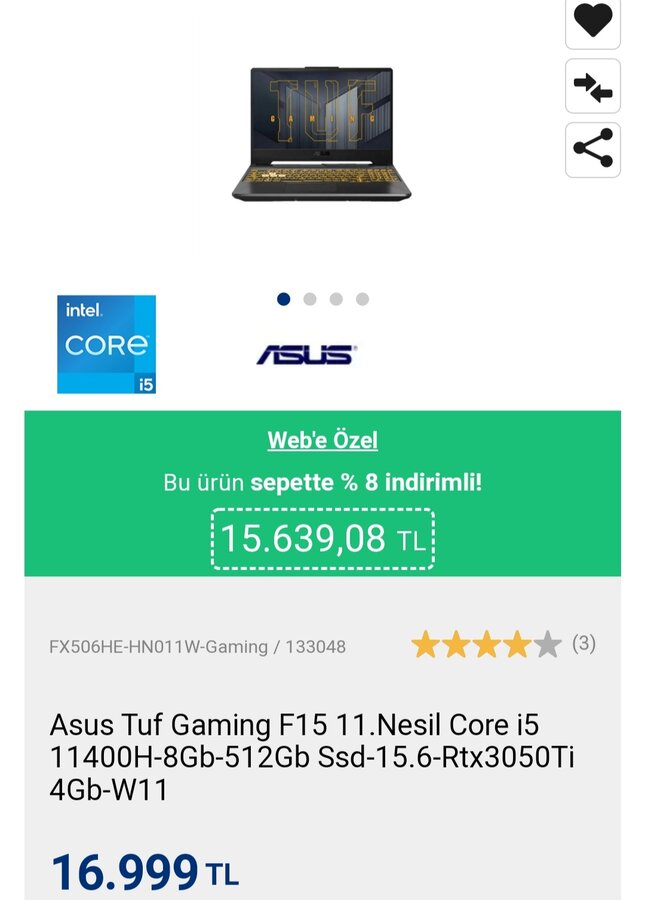Tap the Intel Core i5 badge
Image resolution: width=645 pixels, height=900 pixels.
click(x=106, y=344)
